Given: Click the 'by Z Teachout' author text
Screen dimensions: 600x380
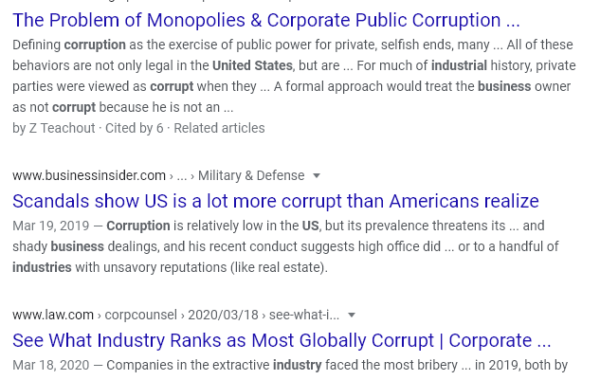Looking at the screenshot, I should click(54, 128).
